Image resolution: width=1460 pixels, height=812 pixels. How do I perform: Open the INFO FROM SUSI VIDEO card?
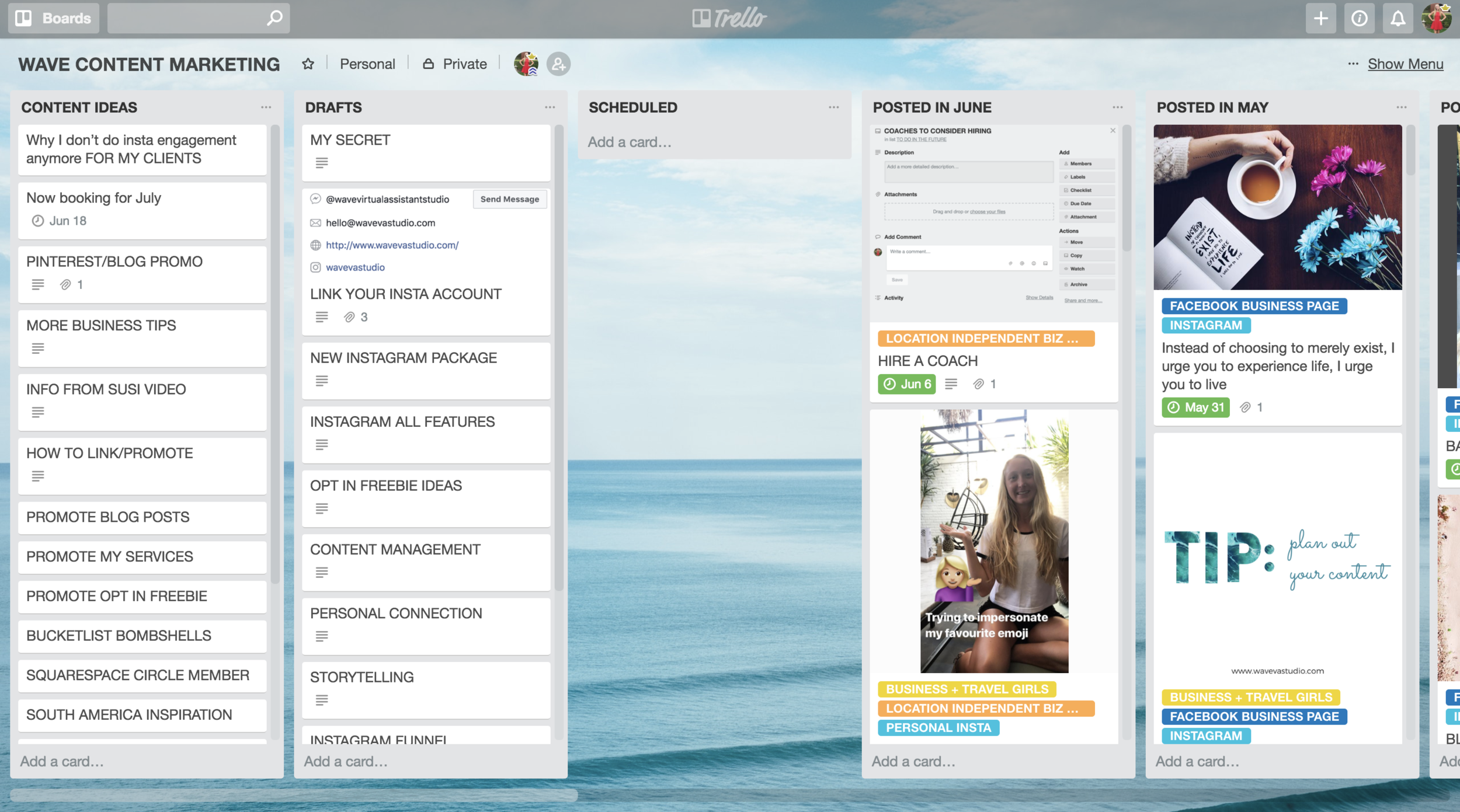[x=142, y=402]
